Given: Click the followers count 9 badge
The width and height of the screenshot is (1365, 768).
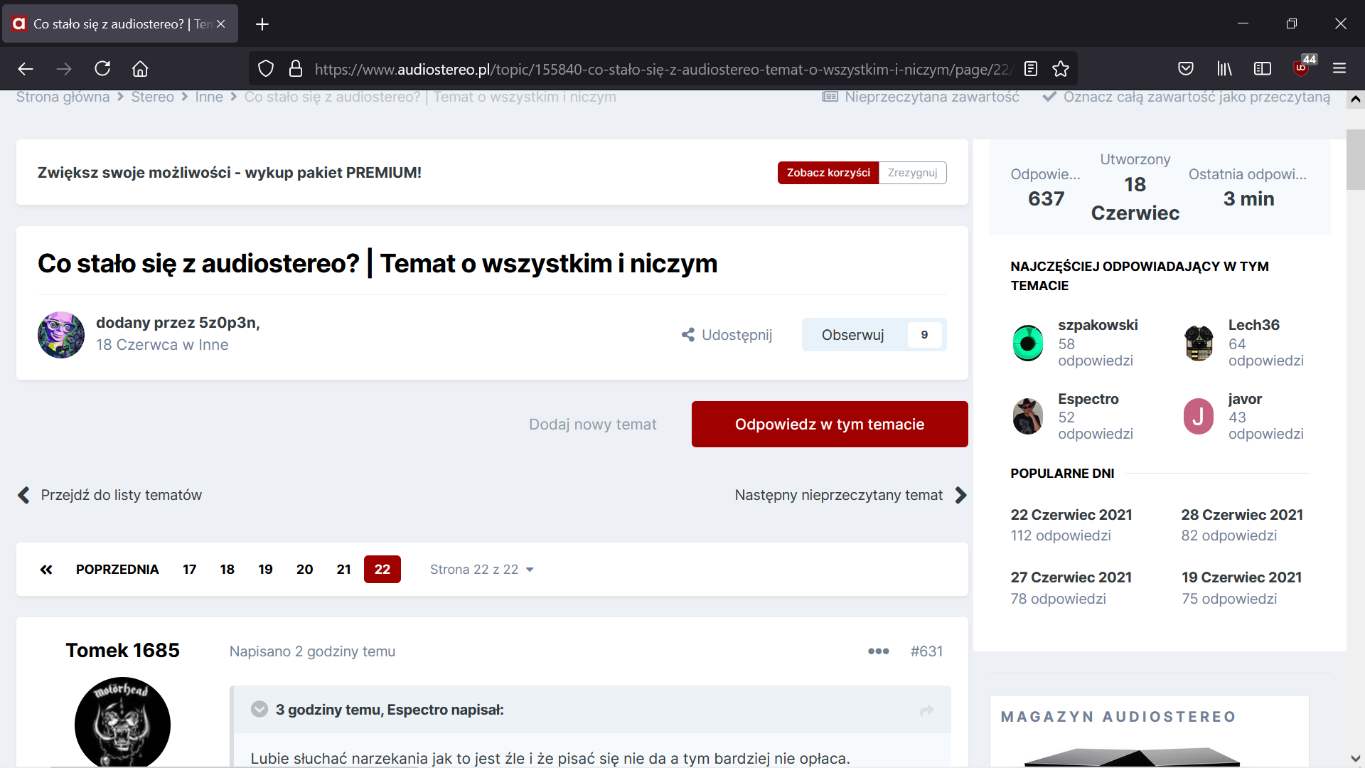Looking at the screenshot, I should [x=925, y=335].
